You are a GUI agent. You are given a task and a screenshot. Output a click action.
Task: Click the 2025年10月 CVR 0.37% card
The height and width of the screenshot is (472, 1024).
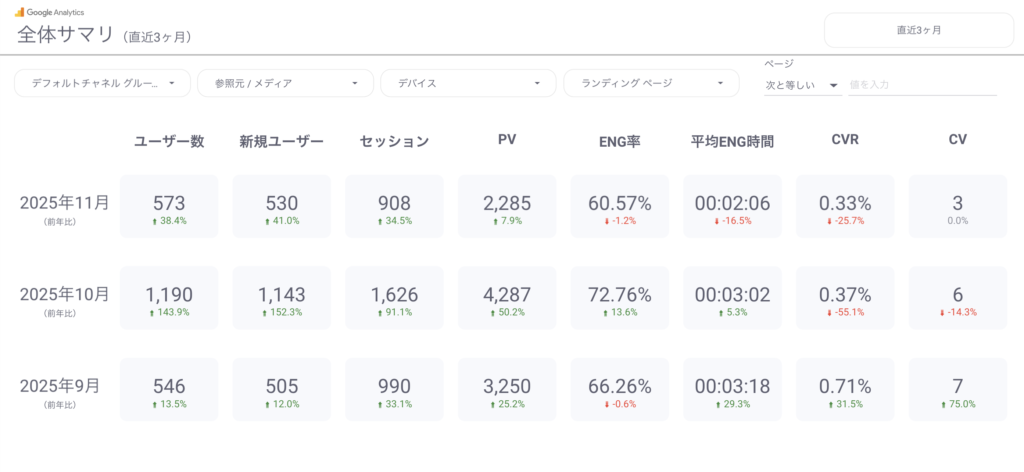[845, 298]
